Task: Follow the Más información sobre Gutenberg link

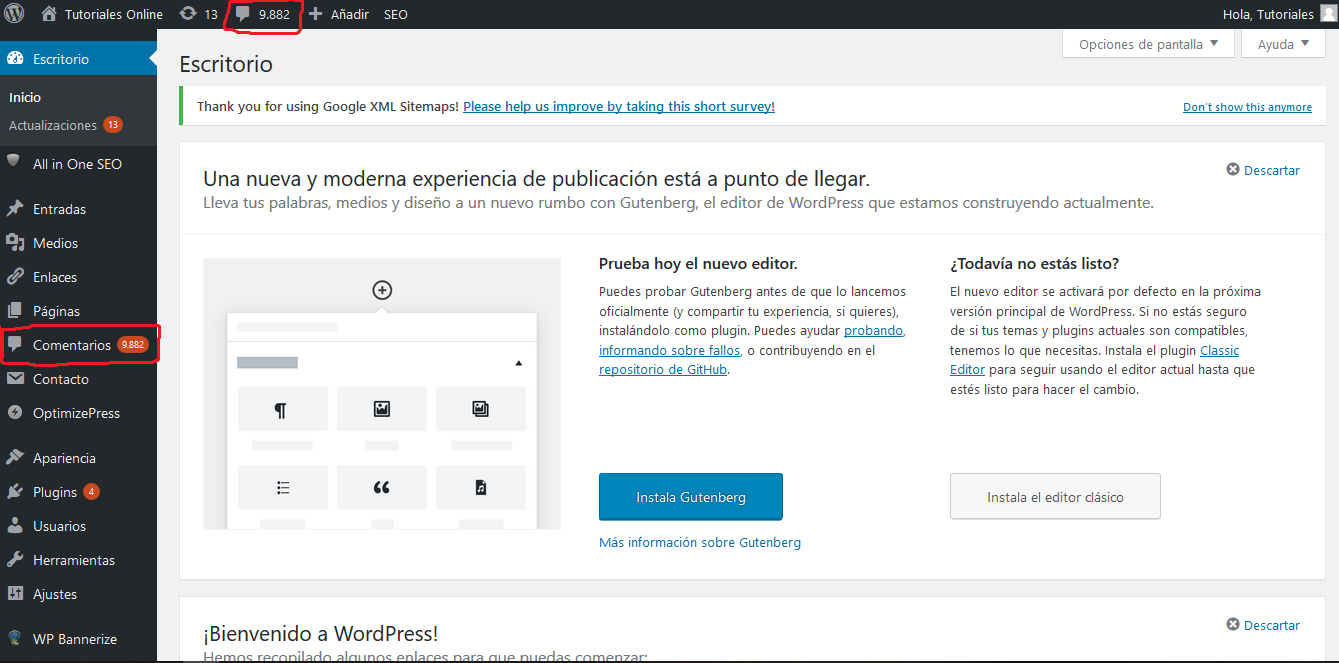Action: (700, 542)
